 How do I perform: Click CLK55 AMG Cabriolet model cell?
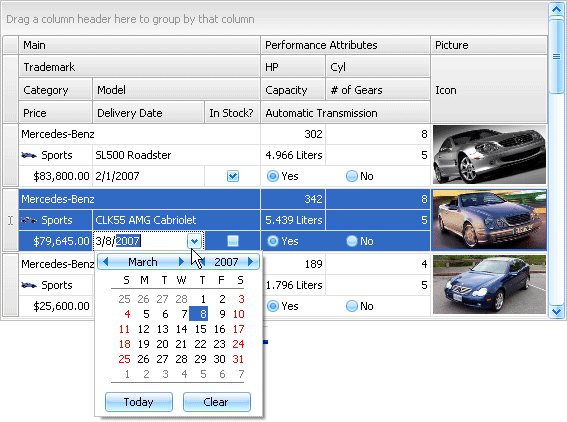click(x=176, y=220)
